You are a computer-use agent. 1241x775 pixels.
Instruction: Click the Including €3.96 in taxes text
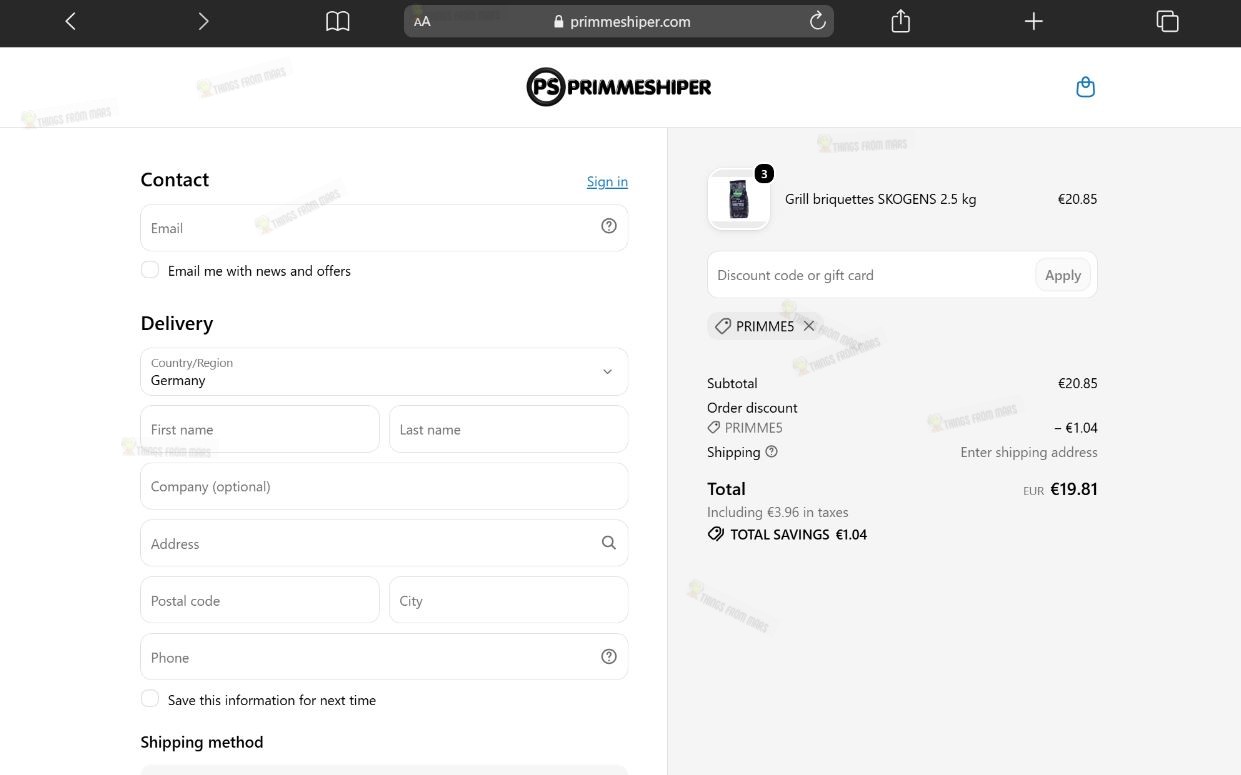pyautogui.click(x=777, y=512)
